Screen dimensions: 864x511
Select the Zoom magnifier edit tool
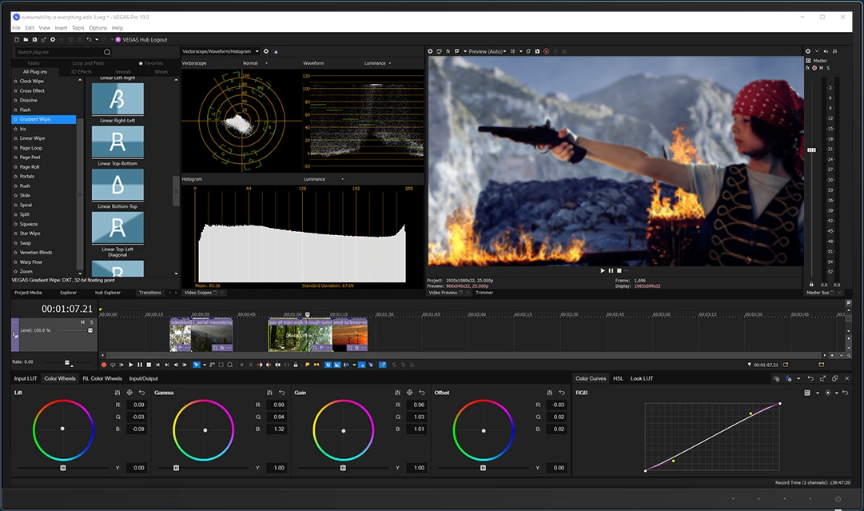(x=230, y=365)
